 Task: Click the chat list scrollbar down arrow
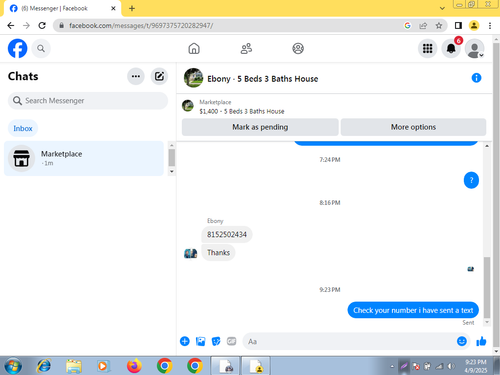(x=172, y=171)
